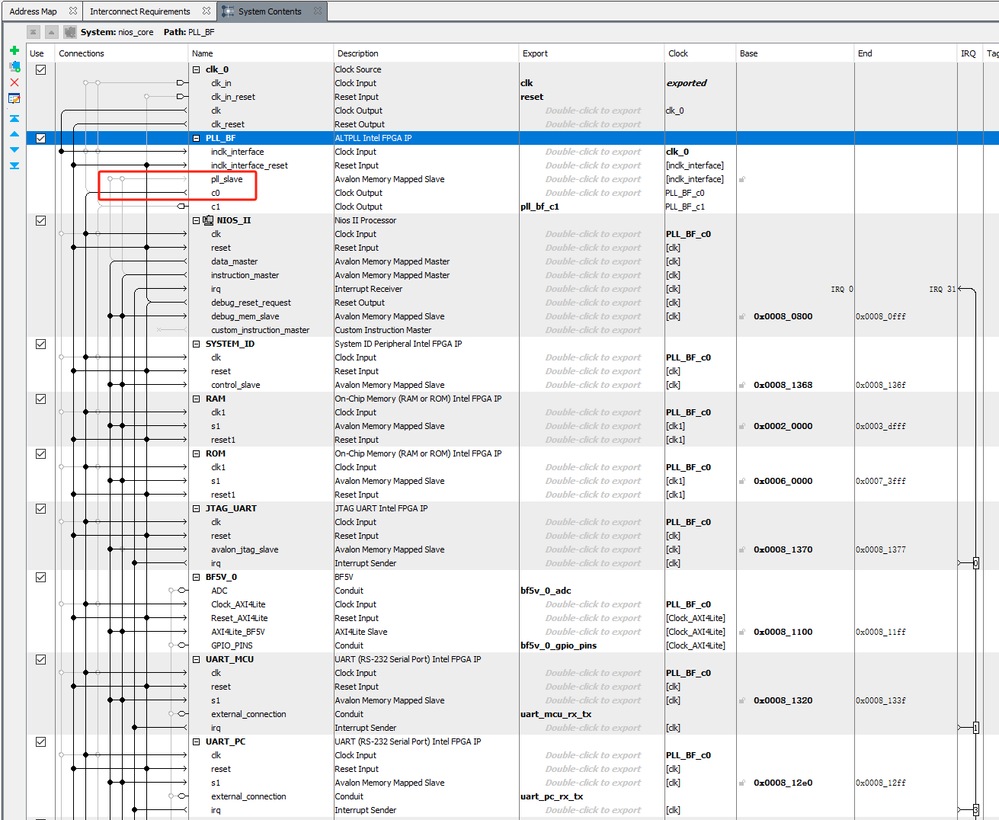
Task: Move selected component to bottom with side toolbar icon
Action: [x=14, y=166]
